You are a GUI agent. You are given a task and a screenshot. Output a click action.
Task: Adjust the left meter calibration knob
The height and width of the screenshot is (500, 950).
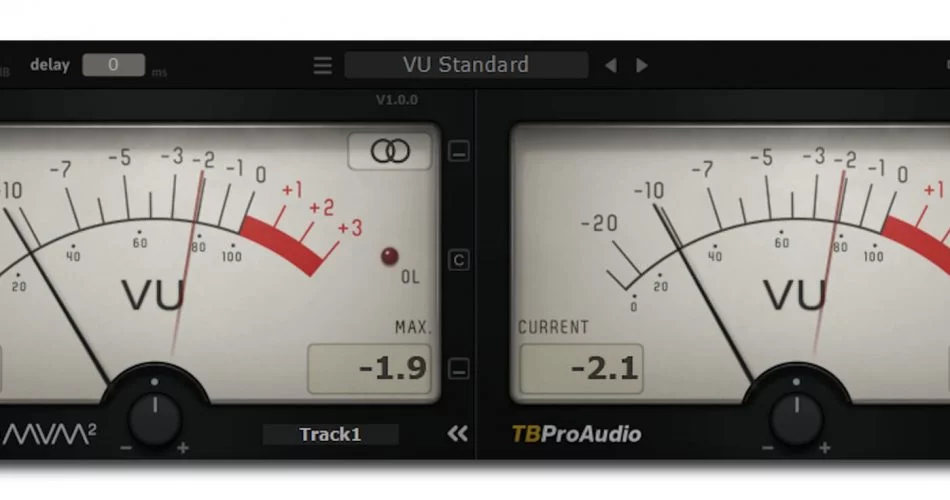pyautogui.click(x=155, y=418)
